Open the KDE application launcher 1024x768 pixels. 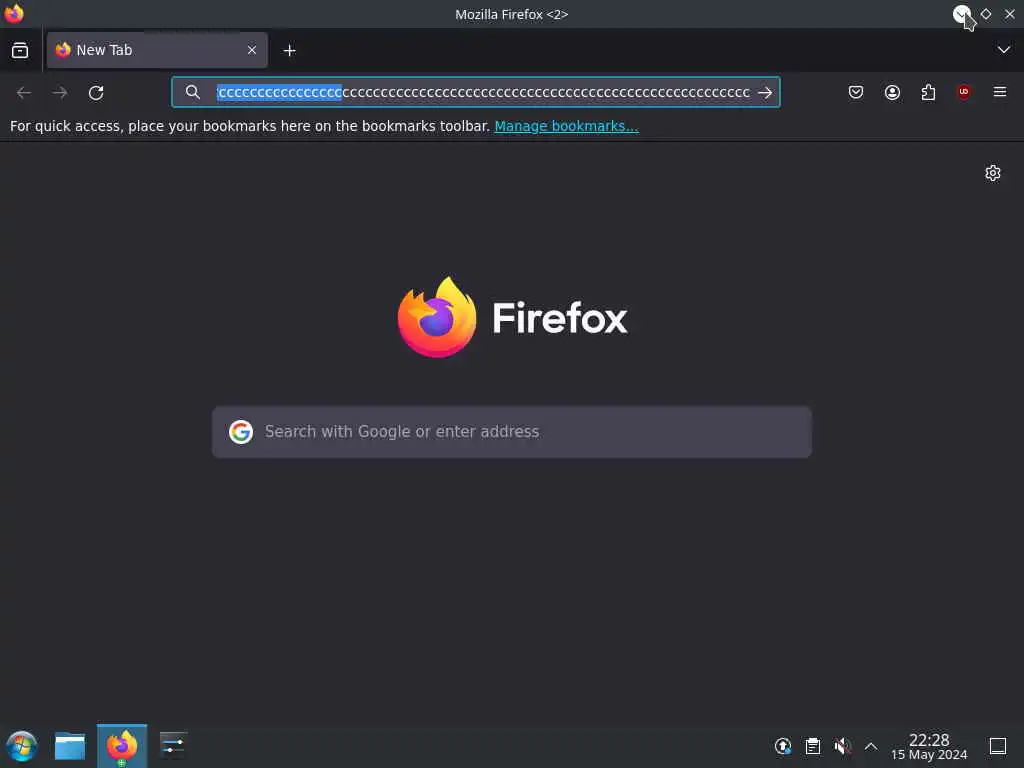point(22,746)
